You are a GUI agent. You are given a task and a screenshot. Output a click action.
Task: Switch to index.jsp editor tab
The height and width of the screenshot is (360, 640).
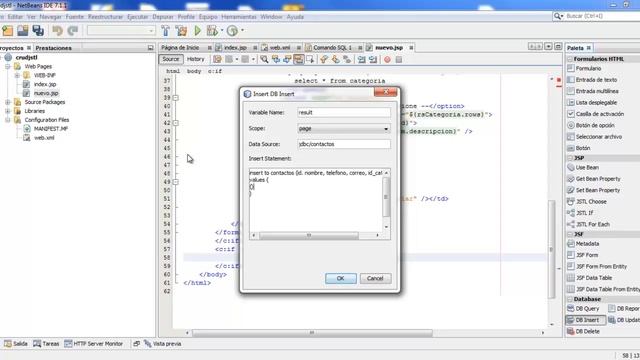point(236,48)
